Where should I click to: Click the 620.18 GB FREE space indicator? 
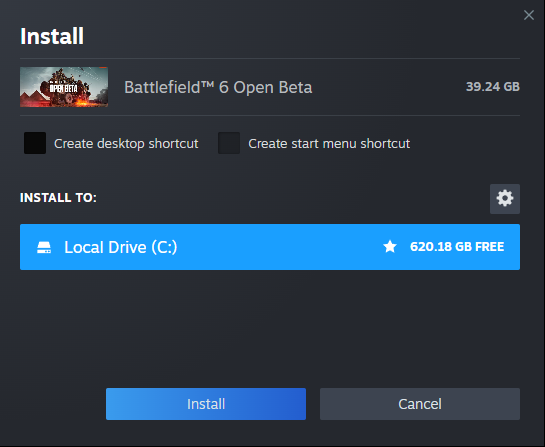[457, 247]
